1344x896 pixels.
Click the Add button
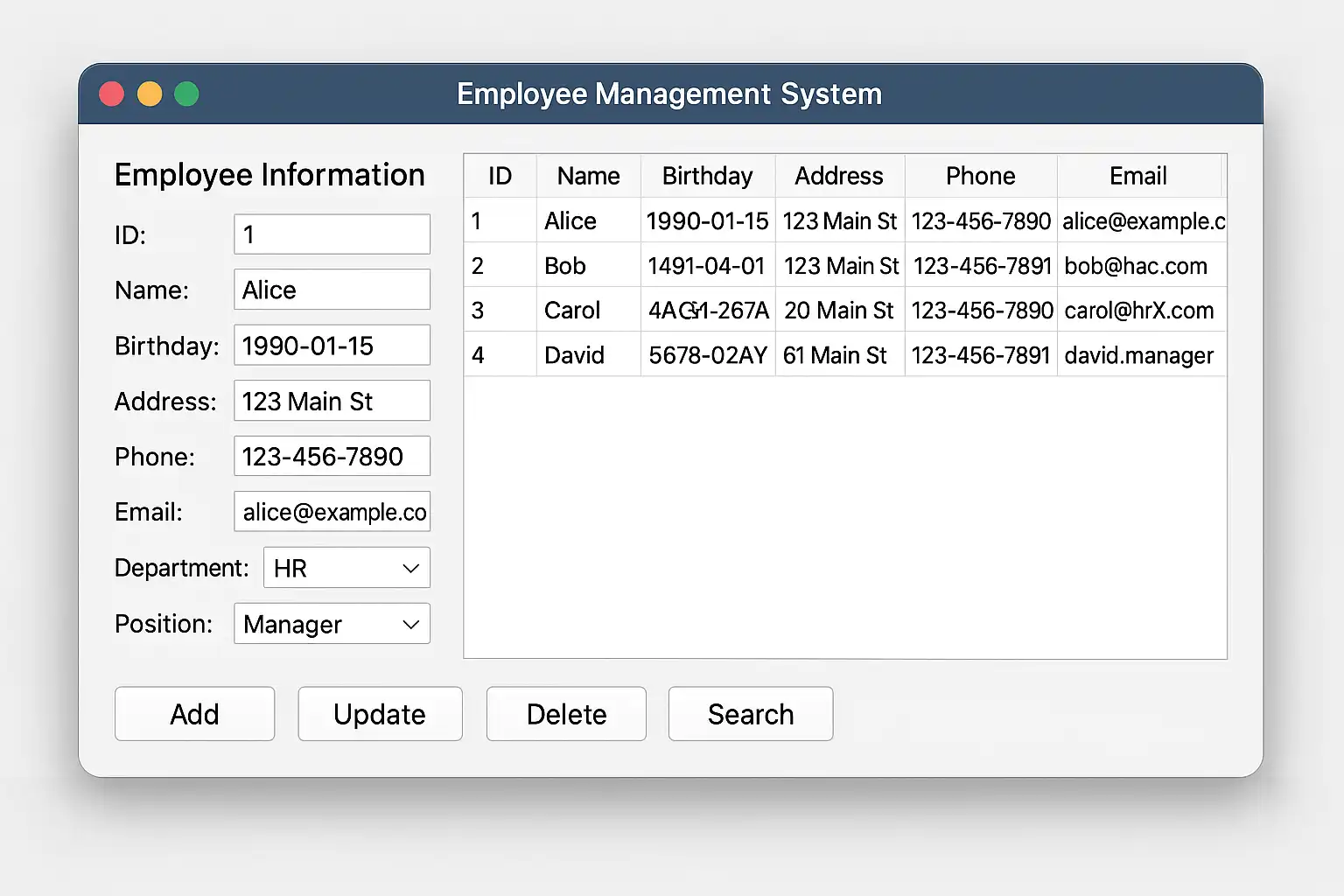coord(194,714)
